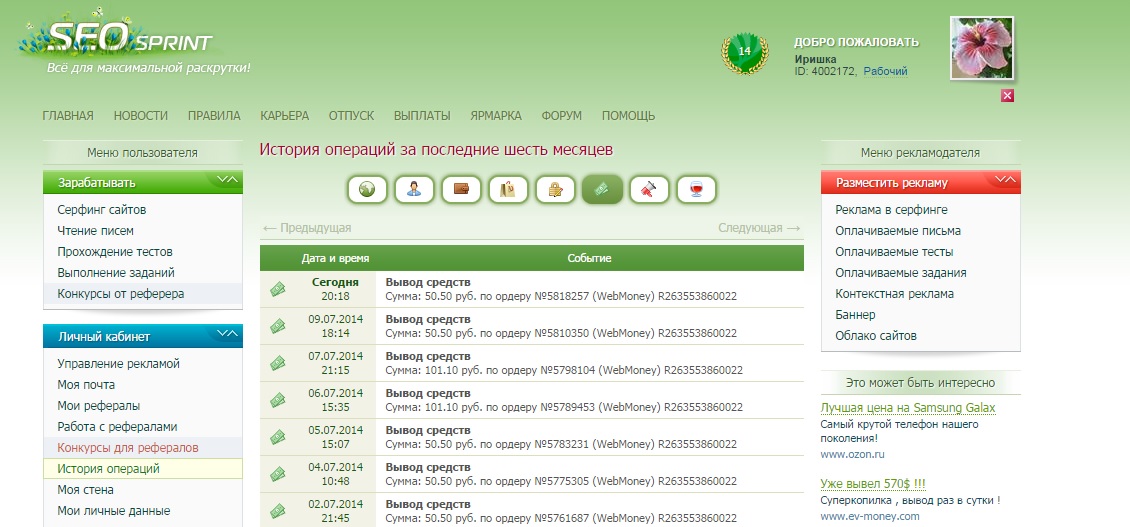Open Оплачиваемые письма
Viewport: 1130px width, 527px height.
tap(897, 231)
